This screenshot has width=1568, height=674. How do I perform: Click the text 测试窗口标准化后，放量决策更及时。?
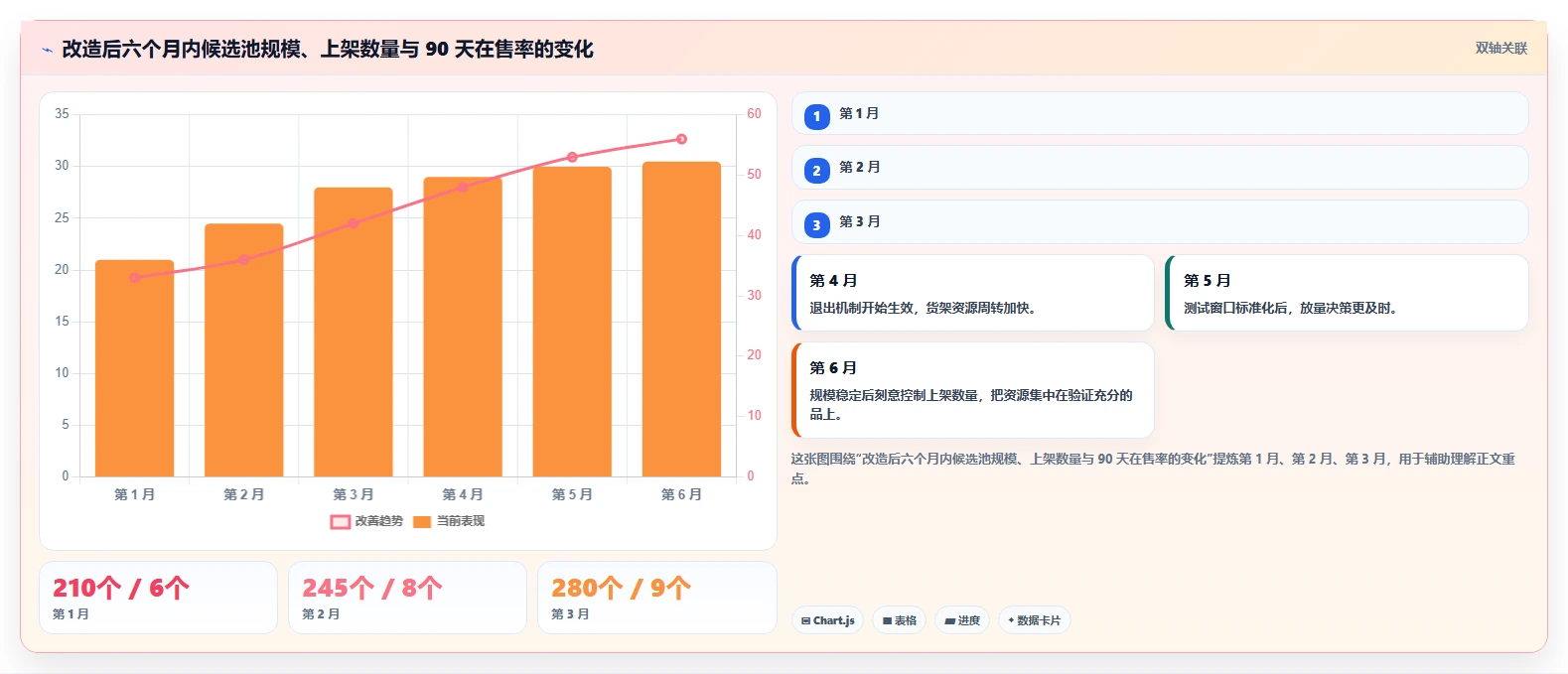point(1292,308)
